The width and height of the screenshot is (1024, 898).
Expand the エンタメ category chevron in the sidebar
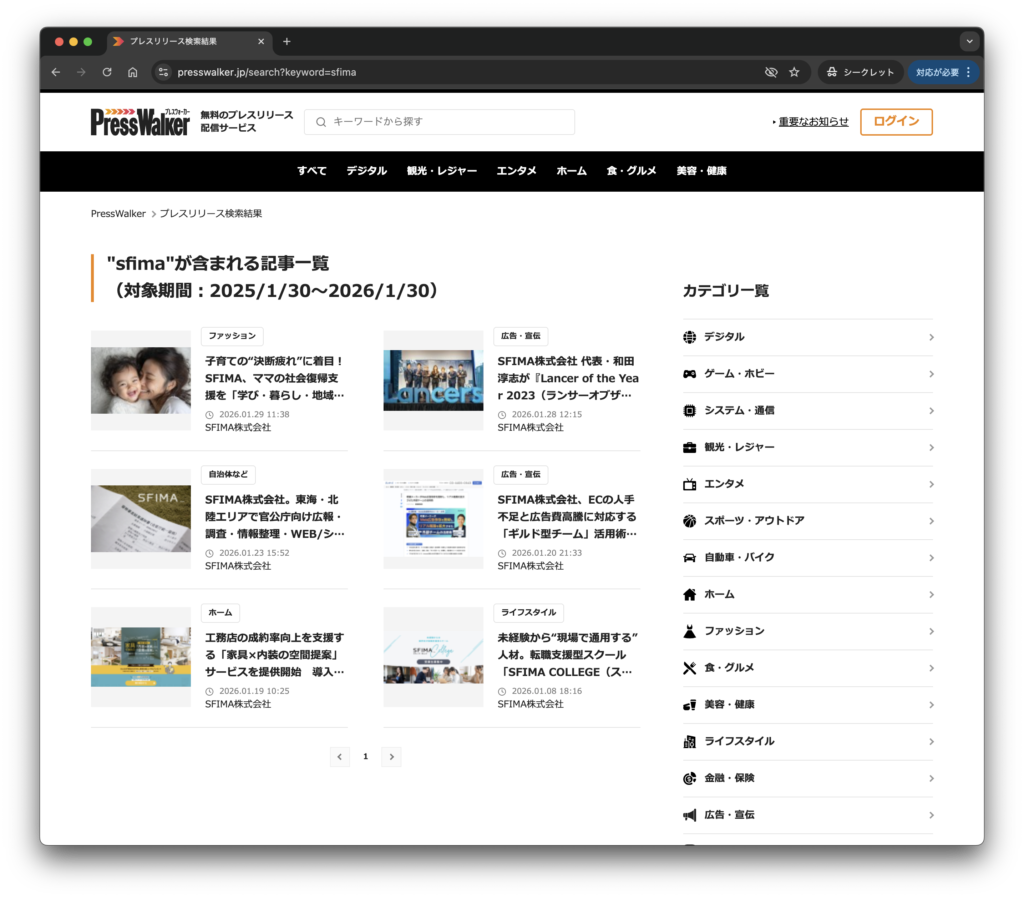click(931, 484)
